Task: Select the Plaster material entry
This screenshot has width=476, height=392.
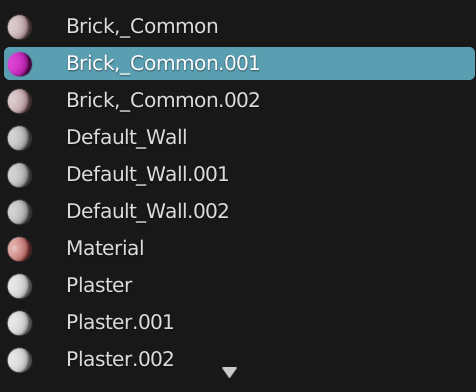Action: pos(239,286)
